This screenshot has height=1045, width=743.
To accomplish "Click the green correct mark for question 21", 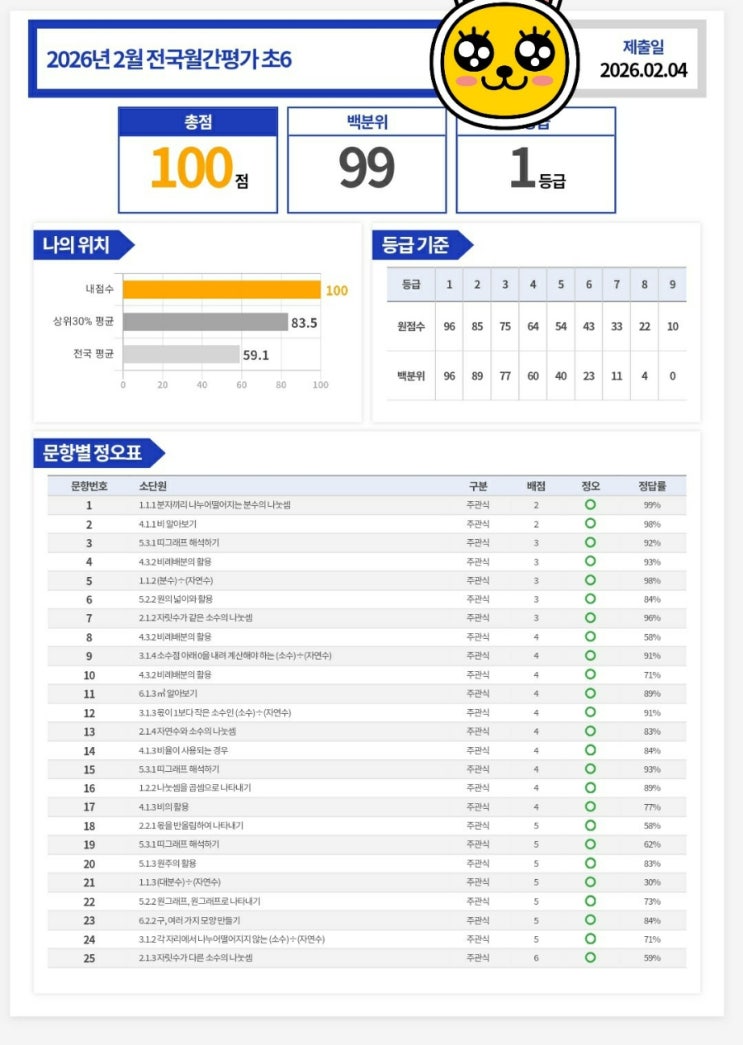I will pos(590,882).
